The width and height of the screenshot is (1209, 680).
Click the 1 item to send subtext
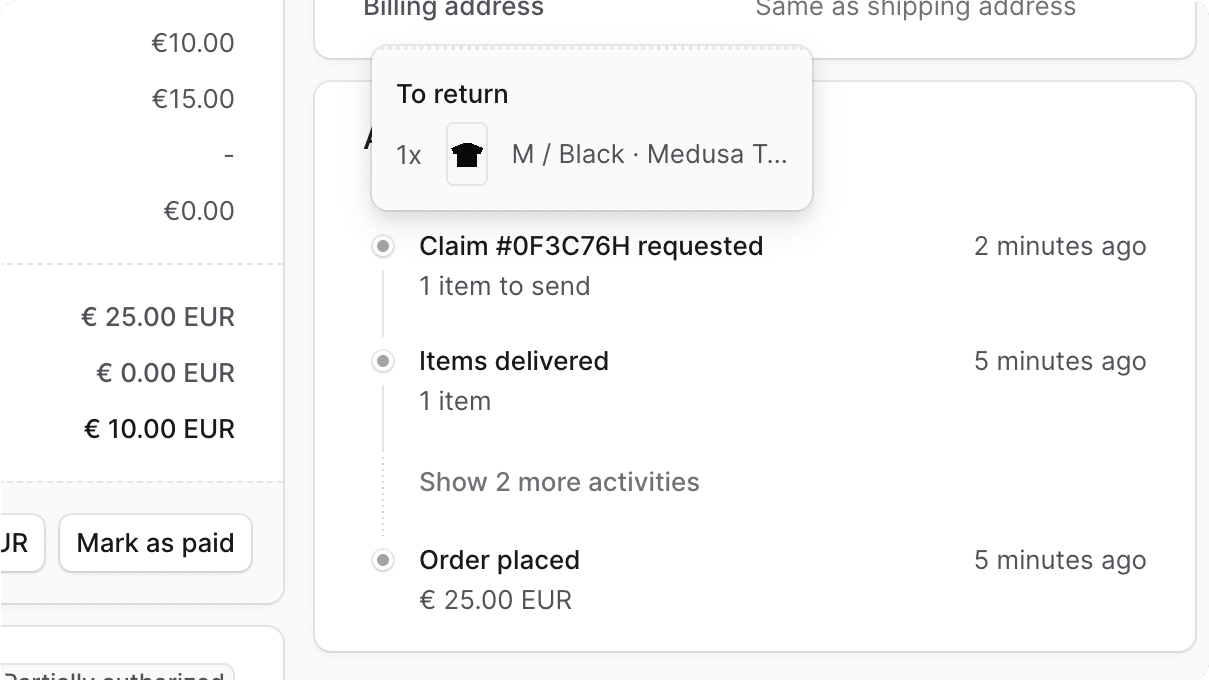click(504, 286)
